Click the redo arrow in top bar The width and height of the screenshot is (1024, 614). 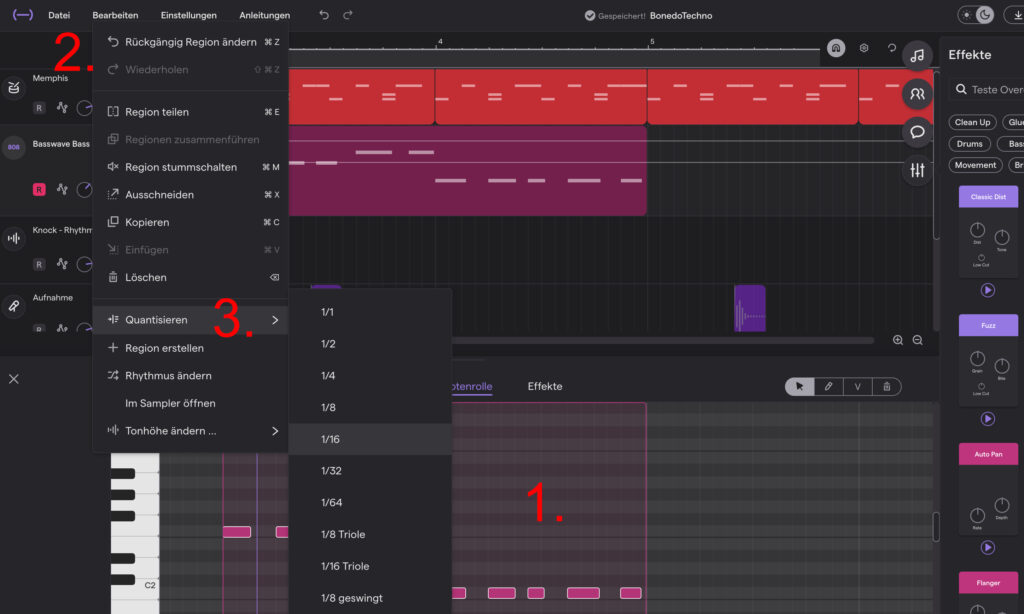(x=348, y=15)
